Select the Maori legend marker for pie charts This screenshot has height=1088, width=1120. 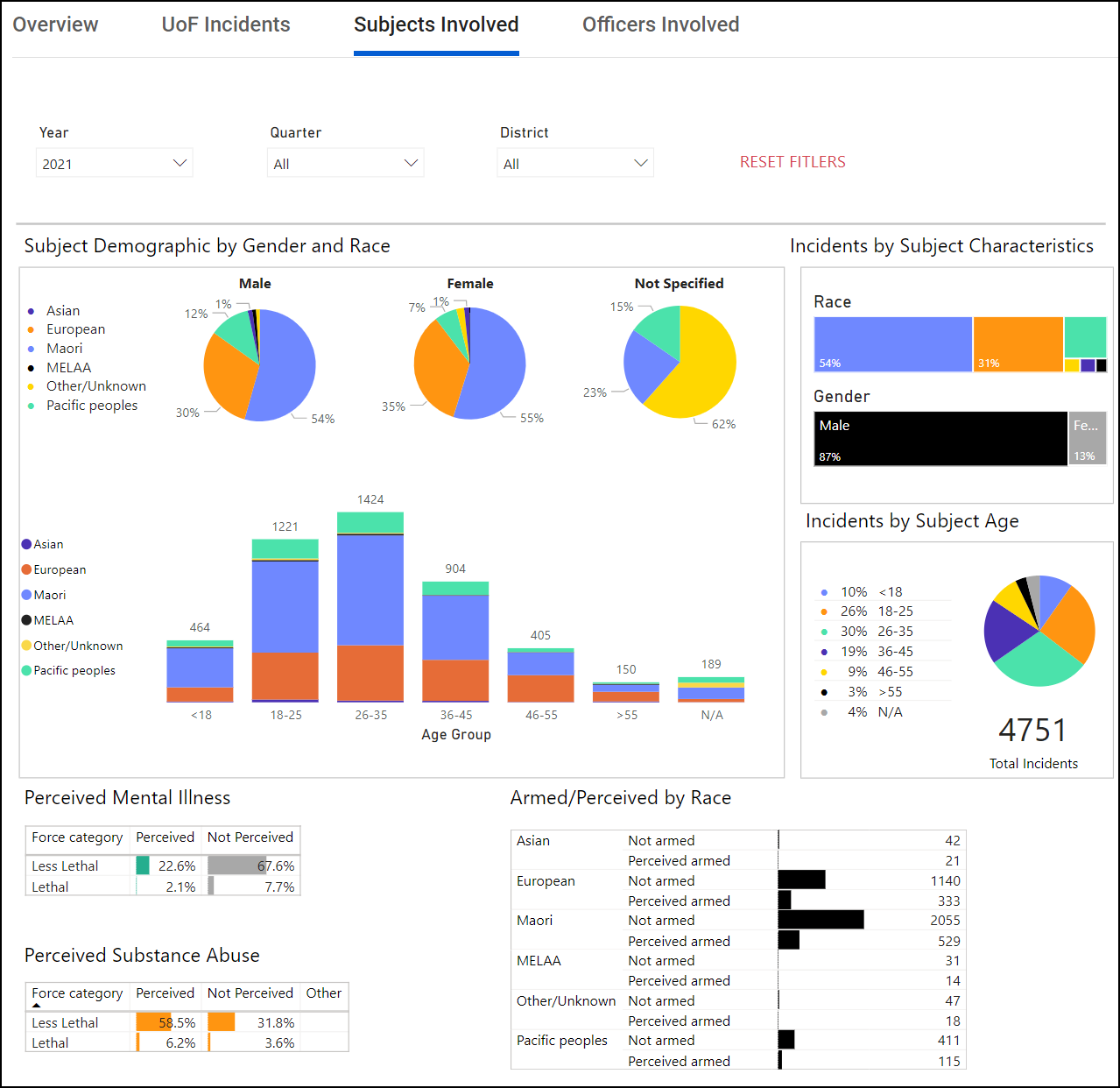(x=31, y=348)
